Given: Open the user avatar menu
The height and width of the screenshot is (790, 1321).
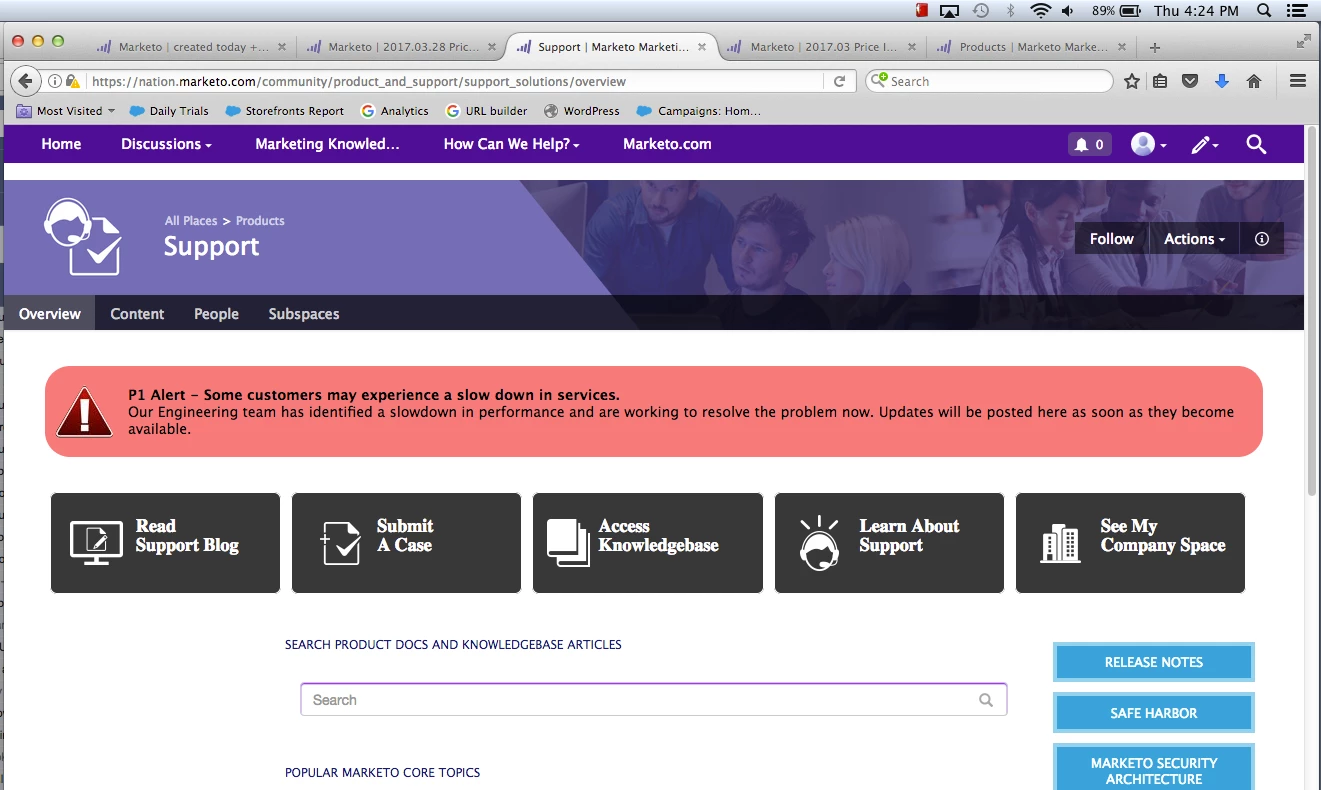Looking at the screenshot, I should [1149, 145].
